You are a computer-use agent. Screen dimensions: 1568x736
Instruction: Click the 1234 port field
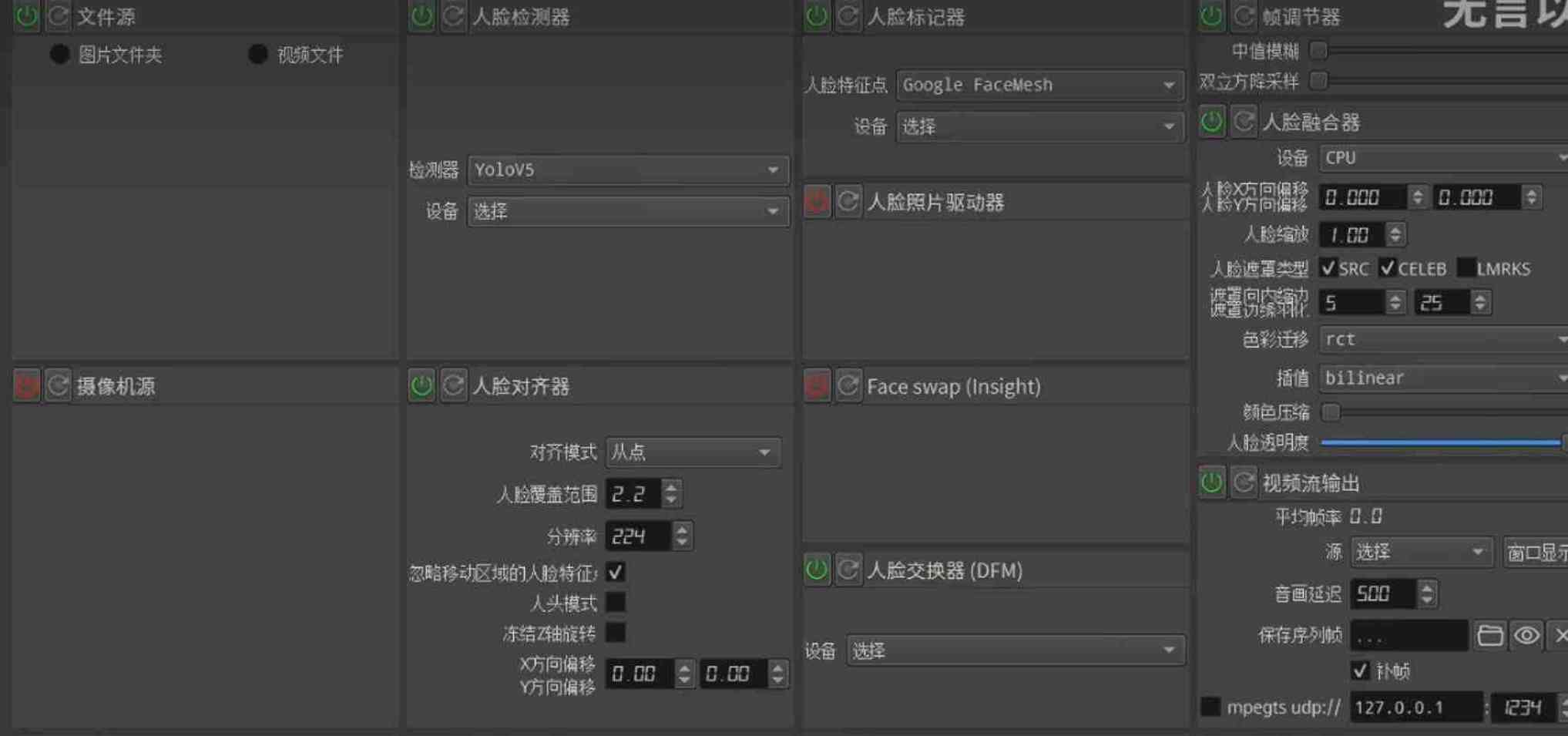1524,707
